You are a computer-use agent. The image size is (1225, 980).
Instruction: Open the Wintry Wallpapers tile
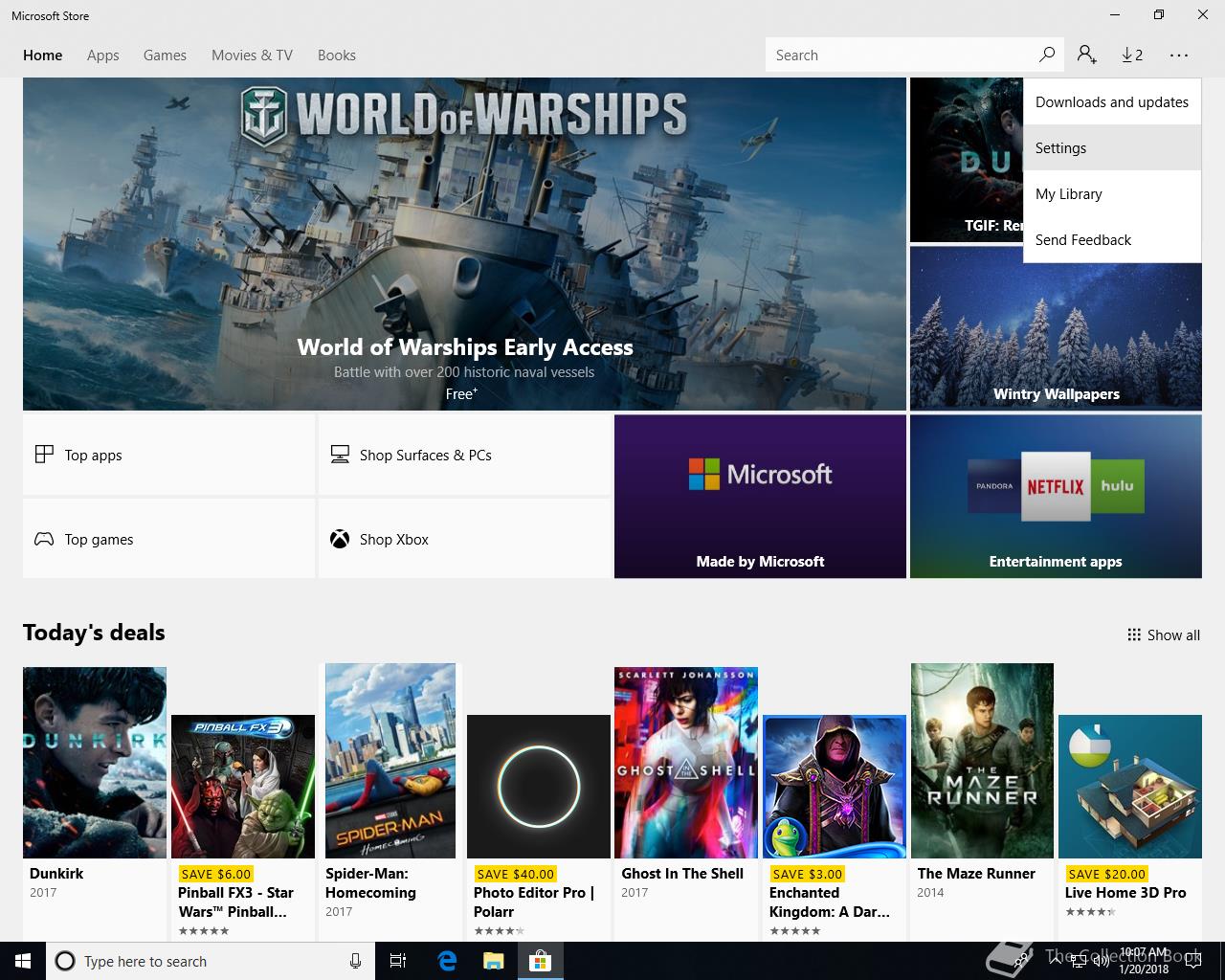(1056, 328)
